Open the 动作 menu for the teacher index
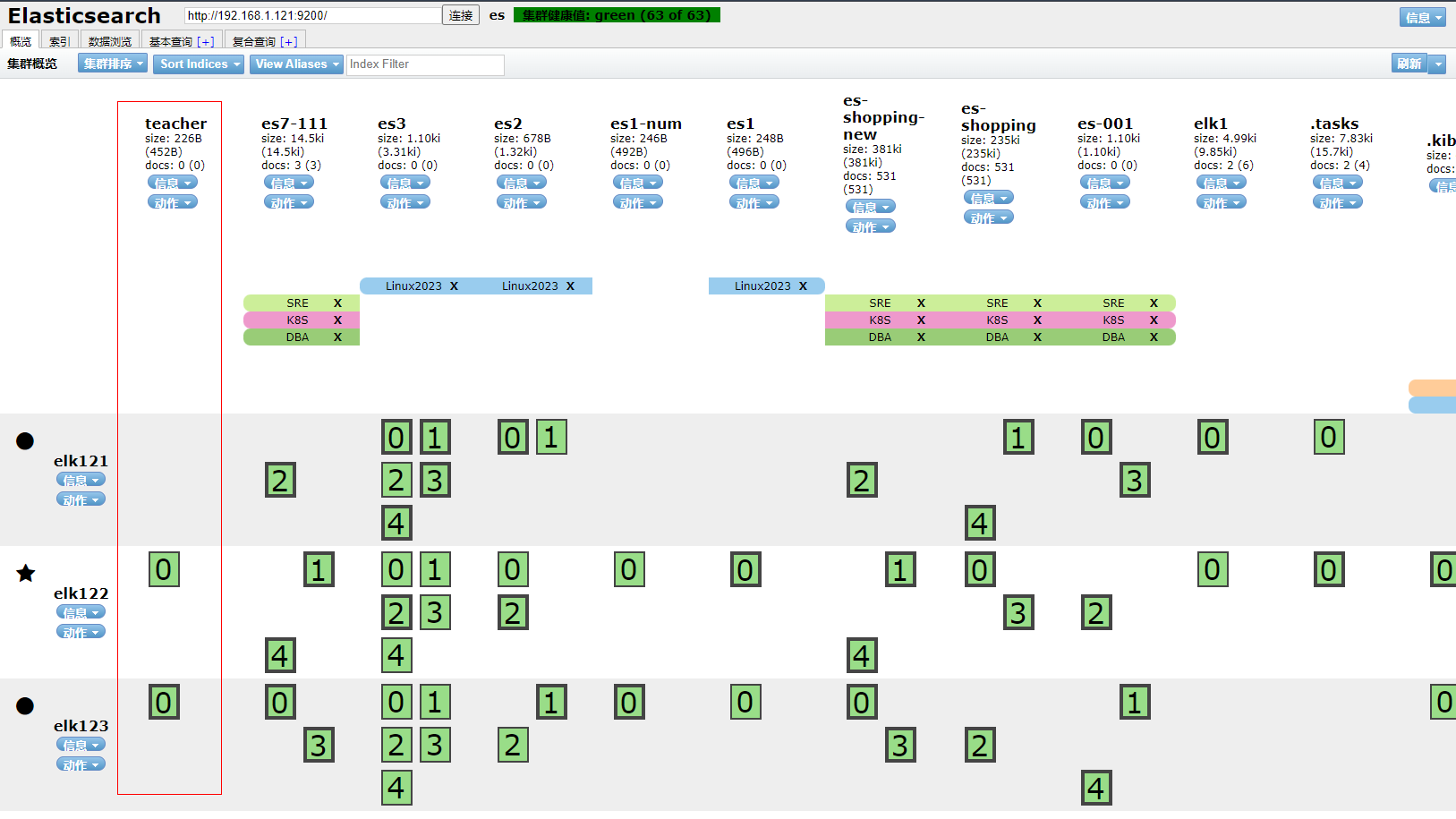1456x819 pixels. pyautogui.click(x=172, y=203)
